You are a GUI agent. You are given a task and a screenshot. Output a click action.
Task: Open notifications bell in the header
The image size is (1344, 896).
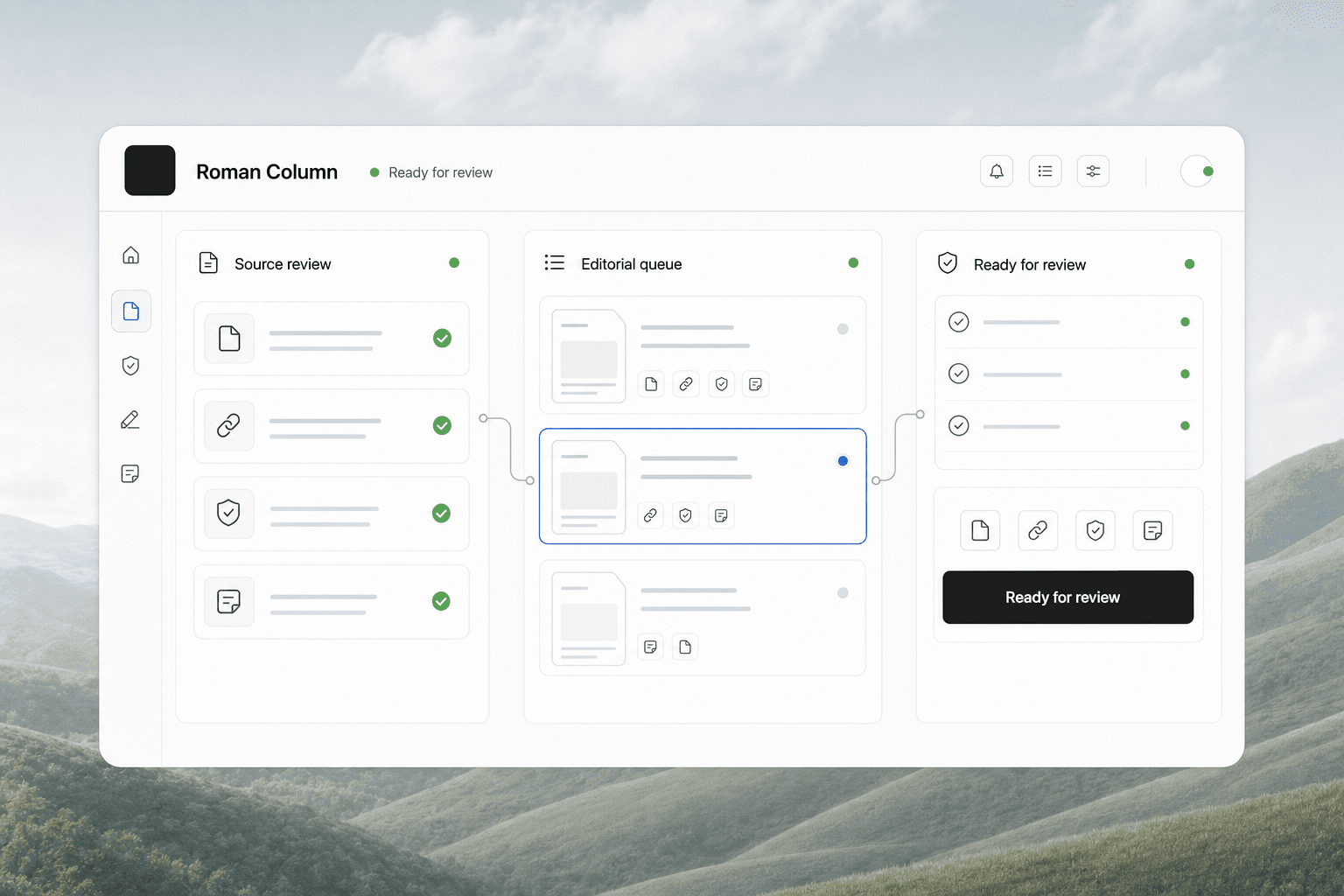pos(997,171)
